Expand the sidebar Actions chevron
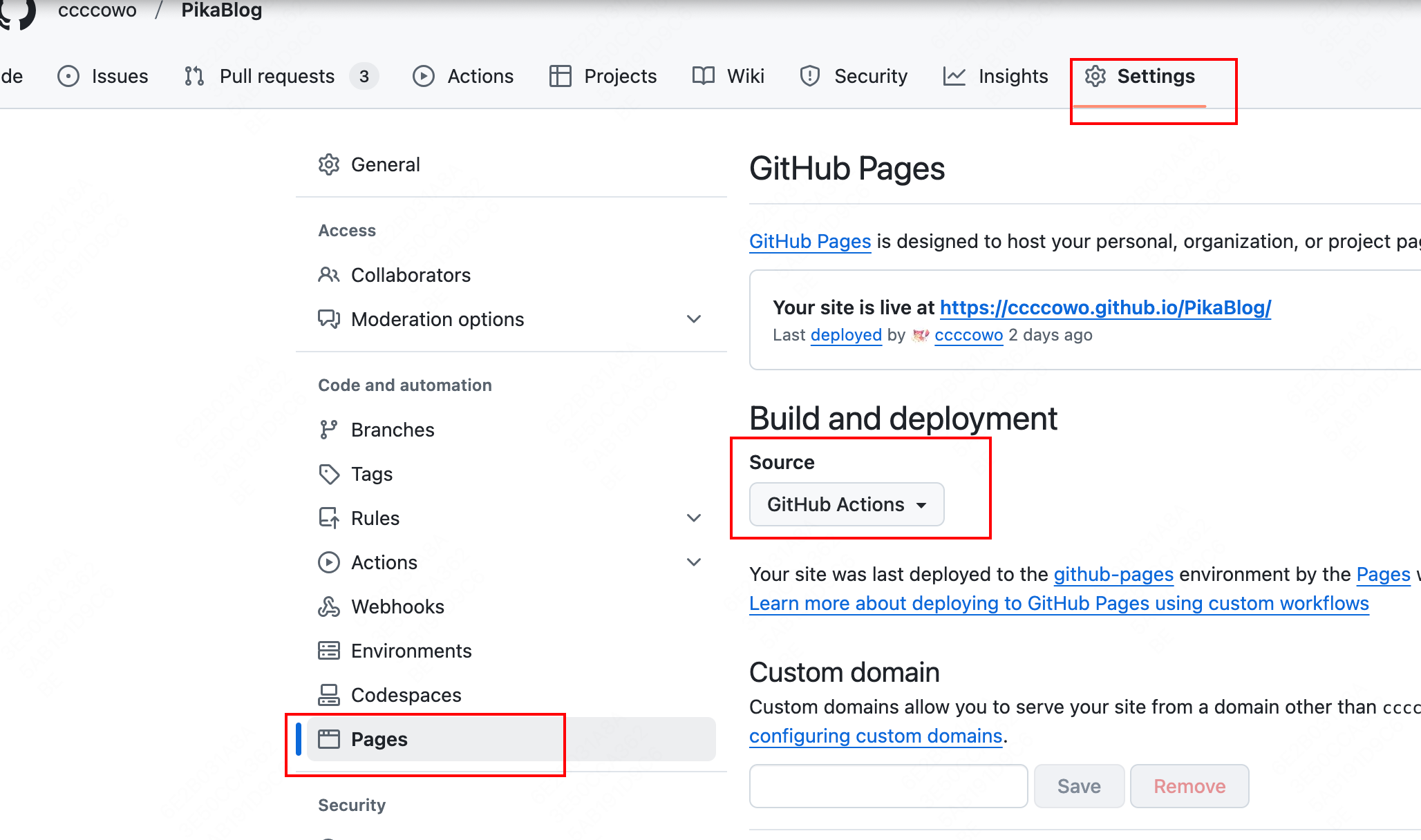Image resolution: width=1421 pixels, height=840 pixels. (x=694, y=562)
